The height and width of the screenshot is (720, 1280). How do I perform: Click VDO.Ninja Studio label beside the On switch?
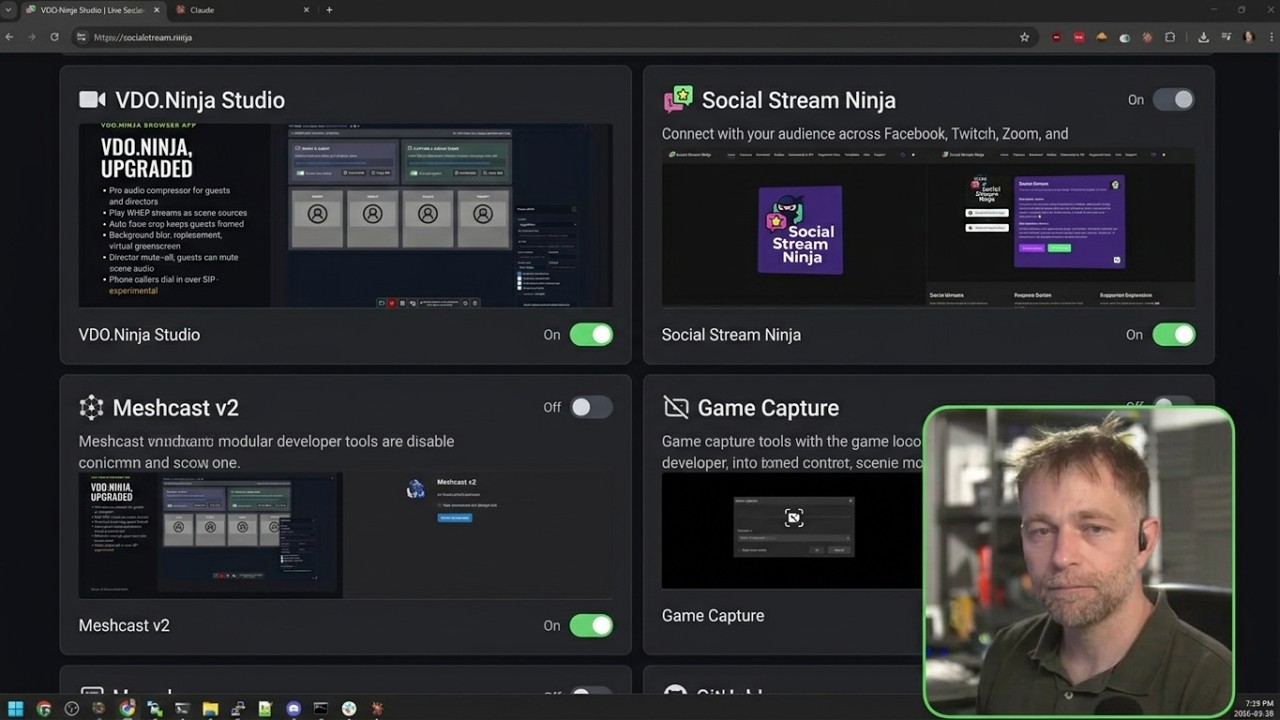pos(139,335)
